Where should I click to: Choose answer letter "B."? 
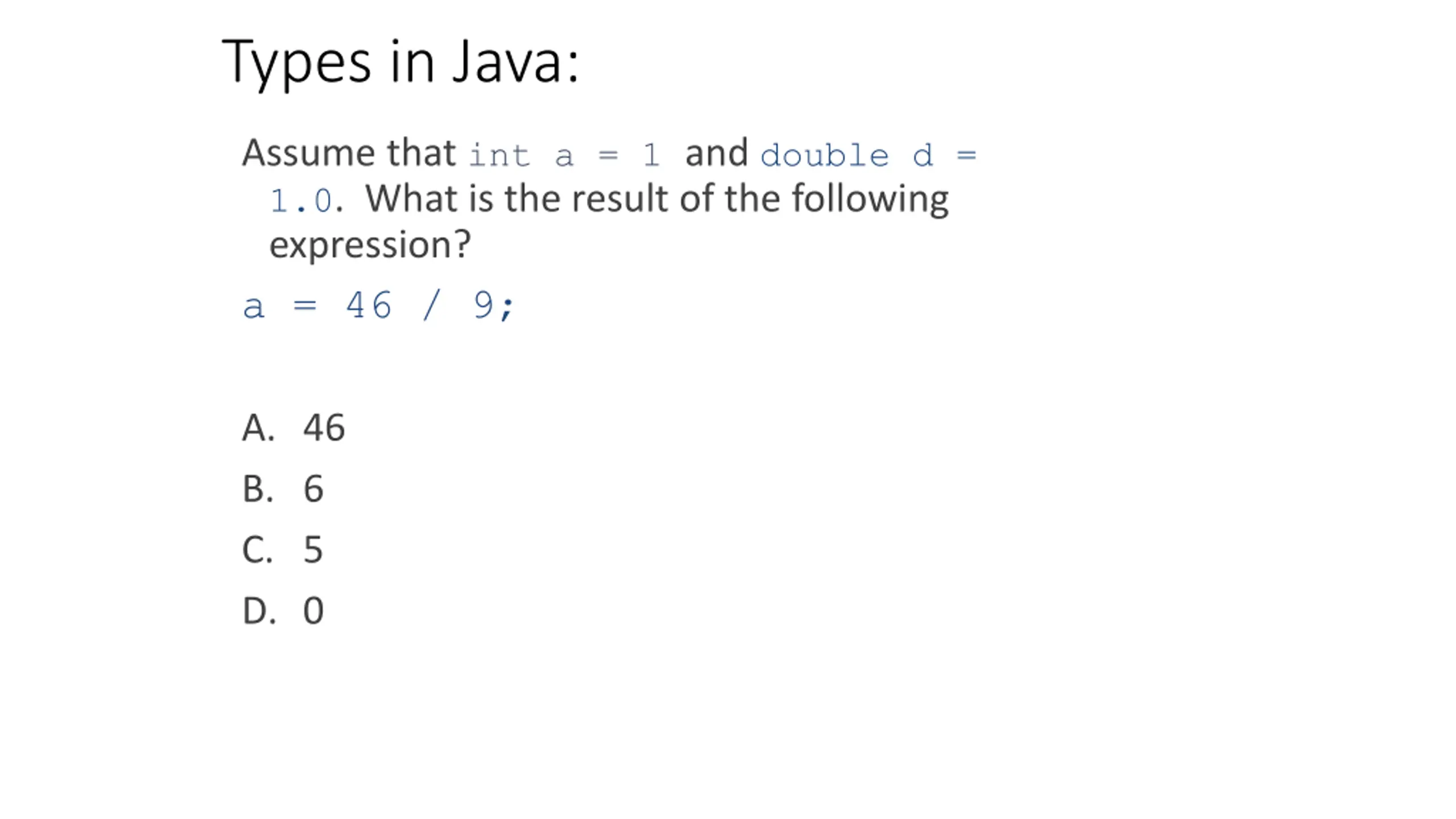pos(258,489)
